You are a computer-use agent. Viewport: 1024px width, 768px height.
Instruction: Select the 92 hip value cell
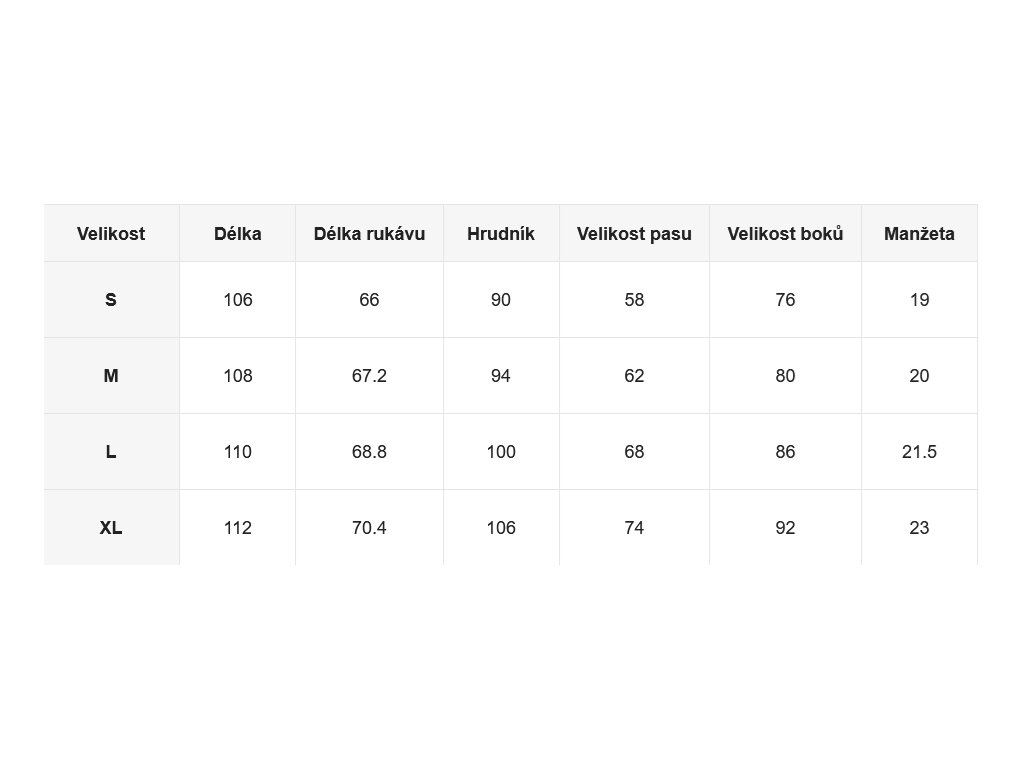point(786,527)
